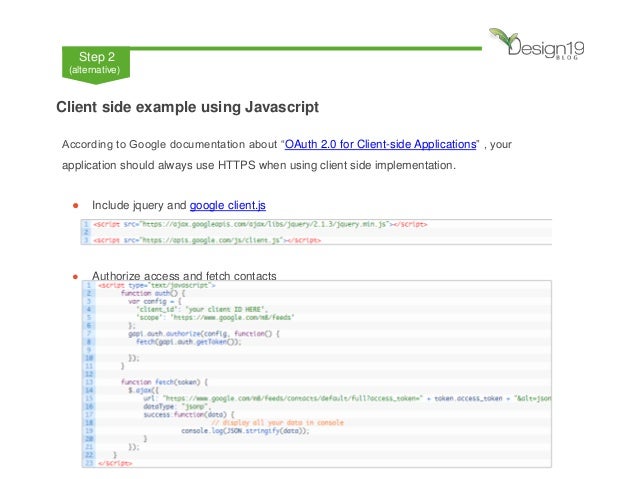Click the gapi.auth.authorize code line
Viewport: 638px width, 479px height.
click(x=204, y=334)
